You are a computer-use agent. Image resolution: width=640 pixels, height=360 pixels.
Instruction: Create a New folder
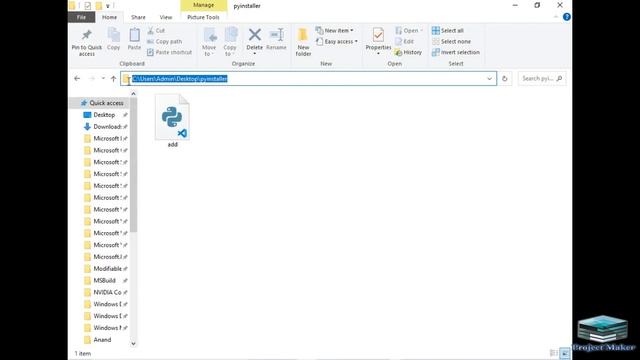(303, 42)
